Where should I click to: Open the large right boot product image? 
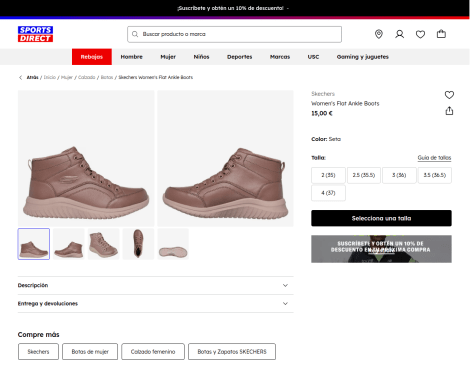(x=225, y=158)
